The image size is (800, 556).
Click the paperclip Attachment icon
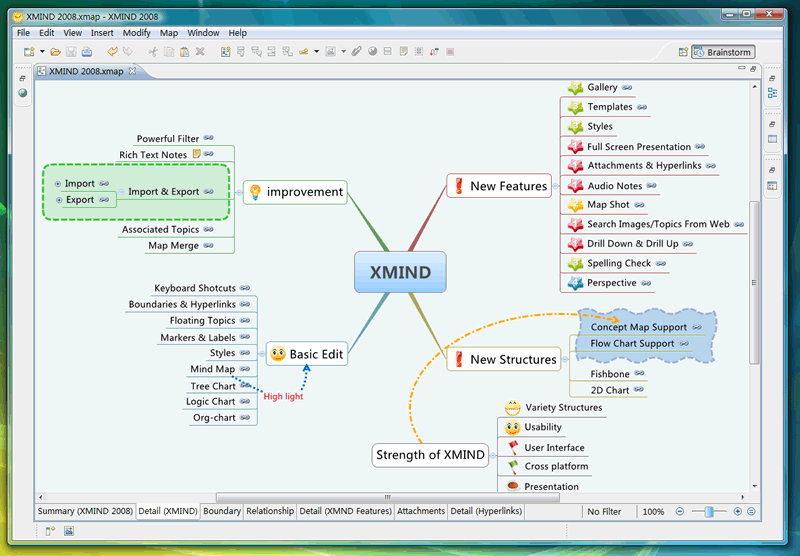pyautogui.click(x=357, y=52)
